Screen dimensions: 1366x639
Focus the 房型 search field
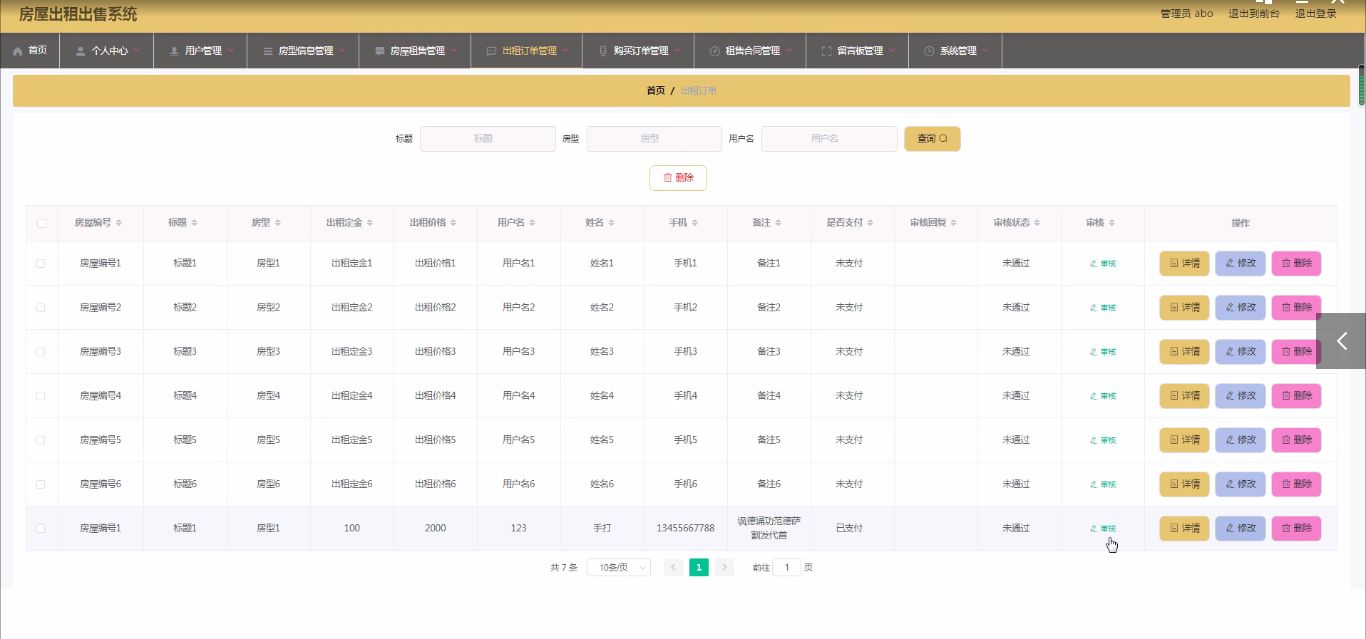click(654, 139)
